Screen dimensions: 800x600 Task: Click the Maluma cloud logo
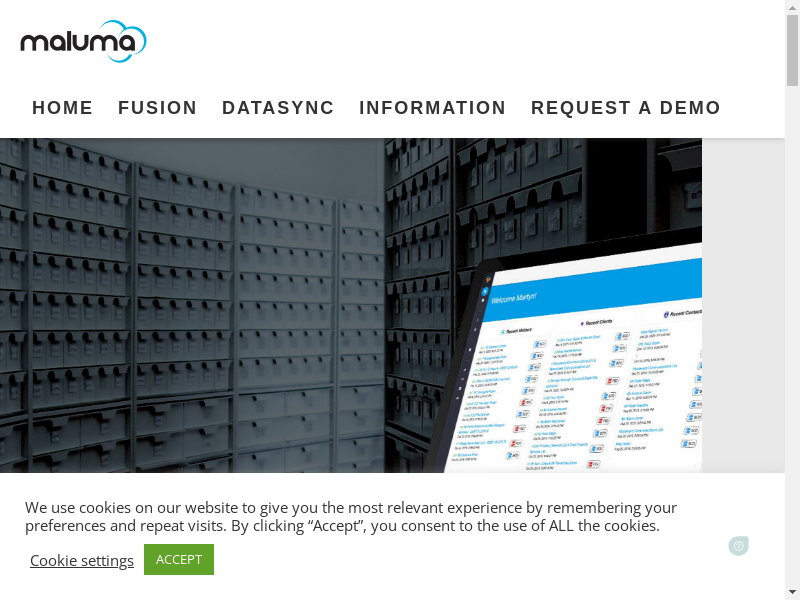84,41
